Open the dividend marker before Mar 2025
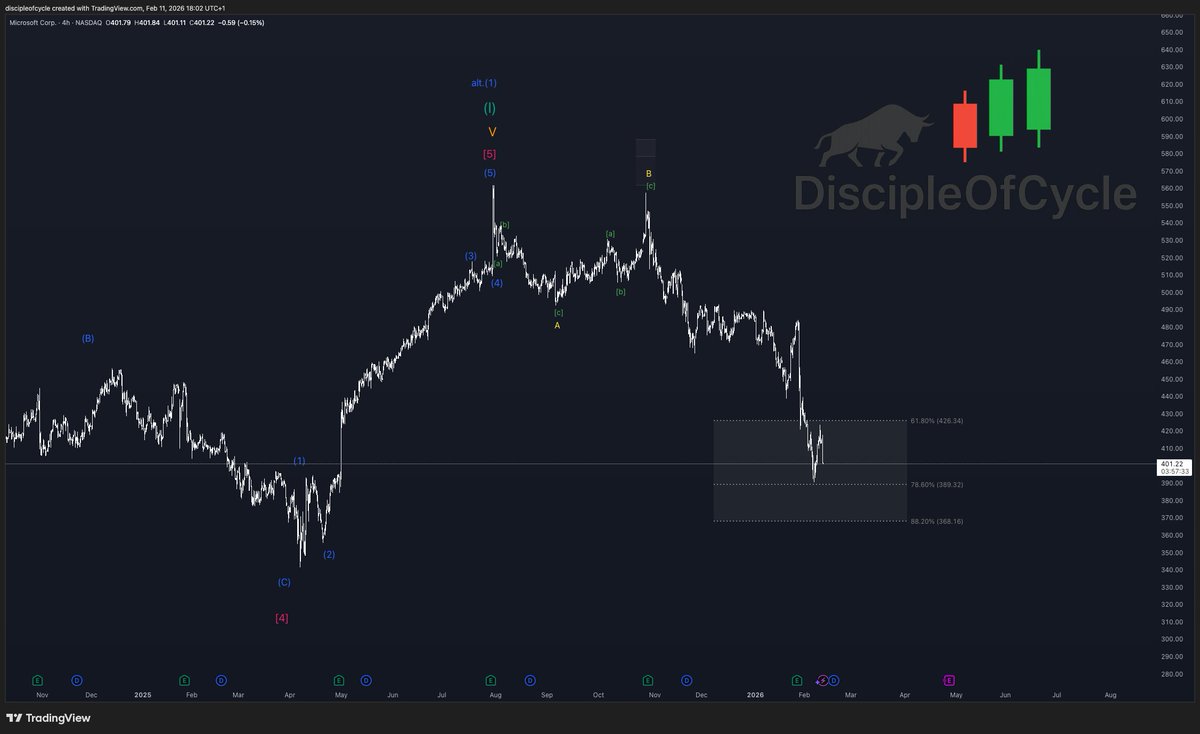This screenshot has width=1200, height=734. (x=221, y=680)
